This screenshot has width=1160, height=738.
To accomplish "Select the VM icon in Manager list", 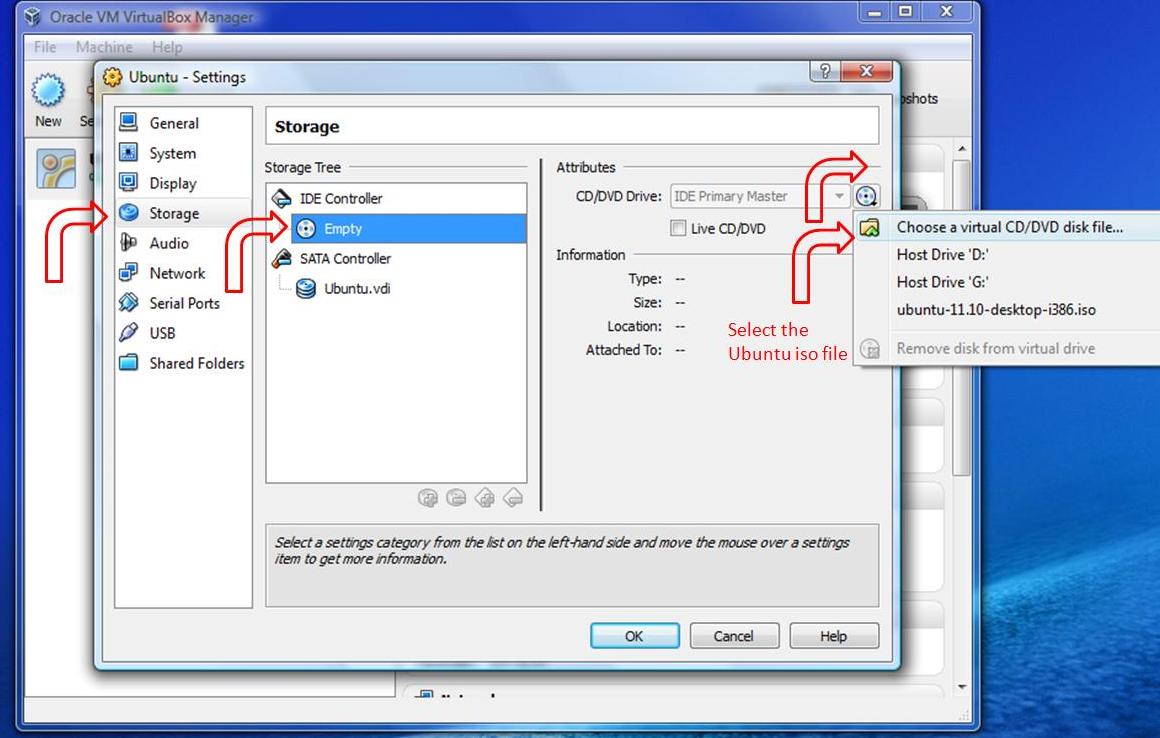I will coord(56,169).
